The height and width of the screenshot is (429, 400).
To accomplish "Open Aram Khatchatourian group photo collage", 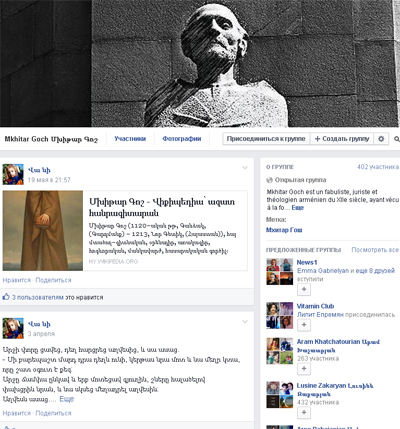I will click(x=280, y=351).
